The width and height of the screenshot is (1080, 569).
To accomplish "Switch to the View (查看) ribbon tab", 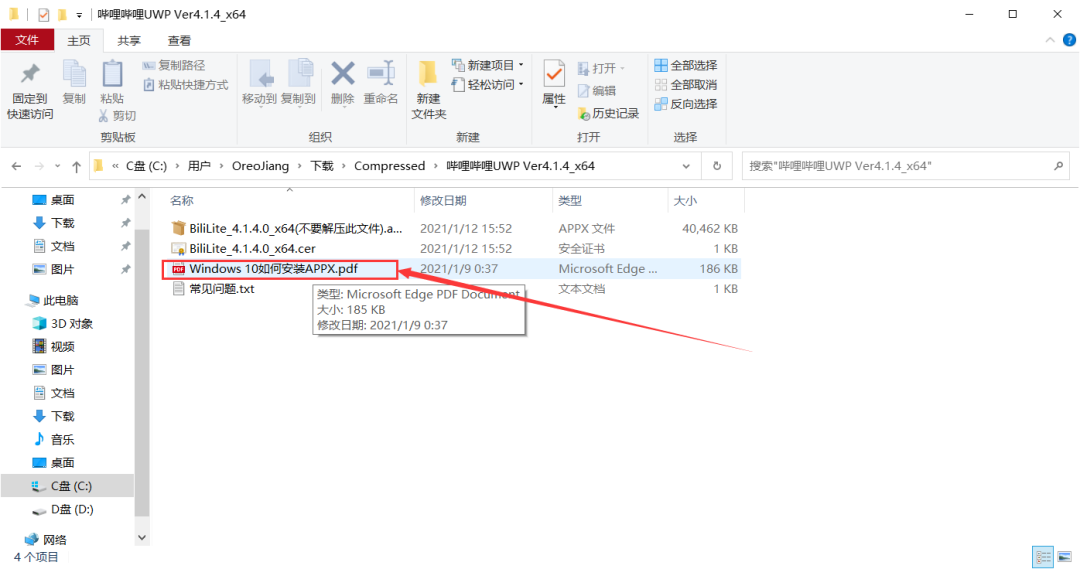I will coord(179,41).
